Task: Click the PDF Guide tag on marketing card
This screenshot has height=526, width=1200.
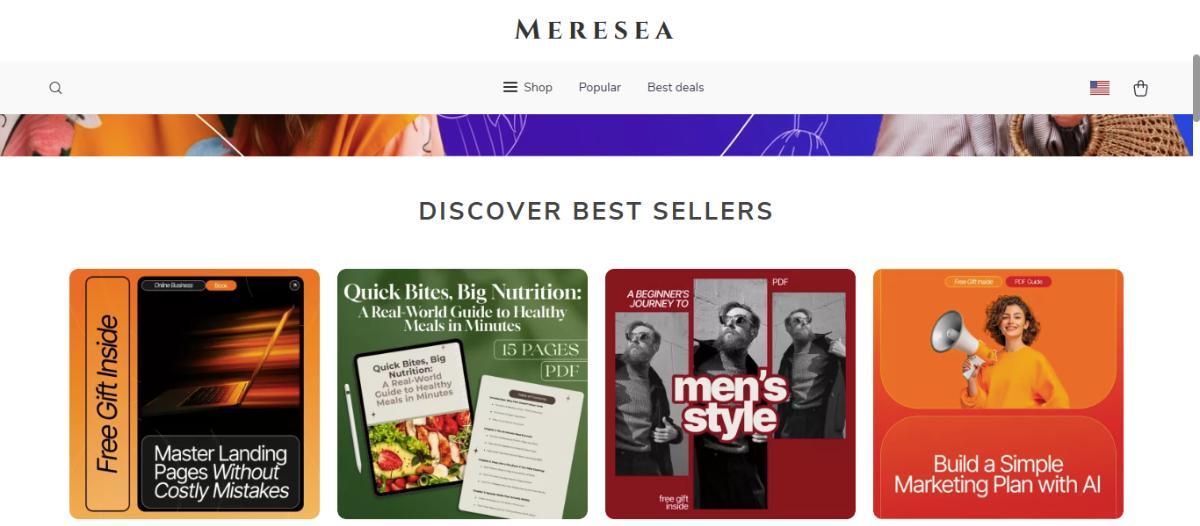Action: pos(1028,282)
